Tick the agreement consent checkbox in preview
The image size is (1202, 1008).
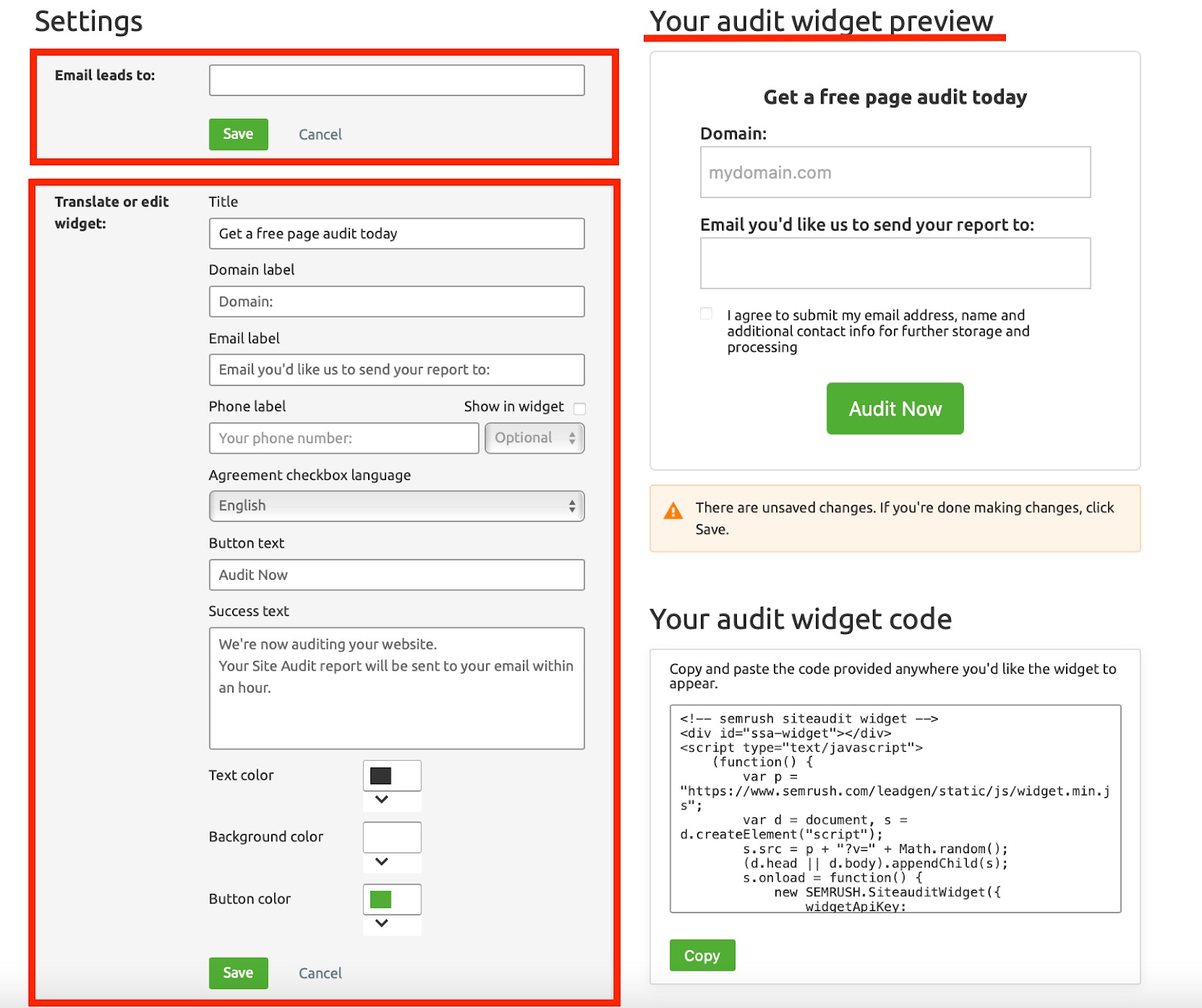click(706, 314)
